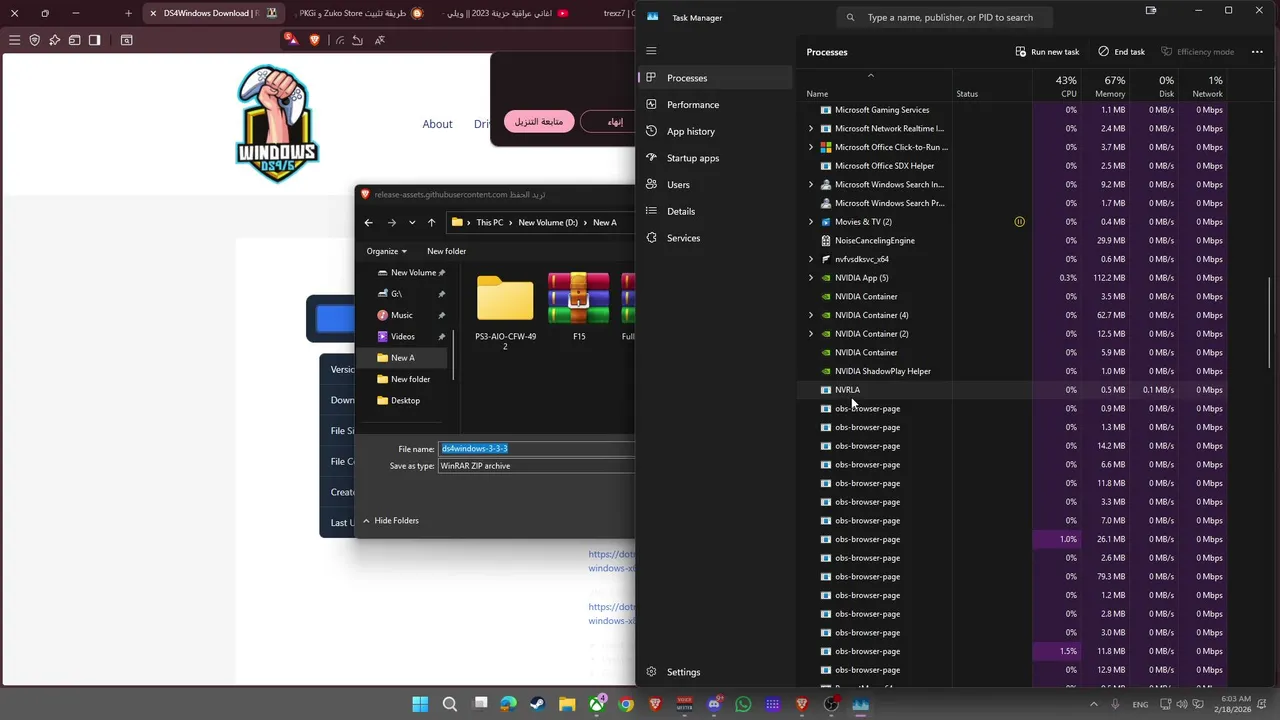The height and width of the screenshot is (720, 1280).
Task: Click New Volume (D:) in address path
Action: tap(548, 222)
